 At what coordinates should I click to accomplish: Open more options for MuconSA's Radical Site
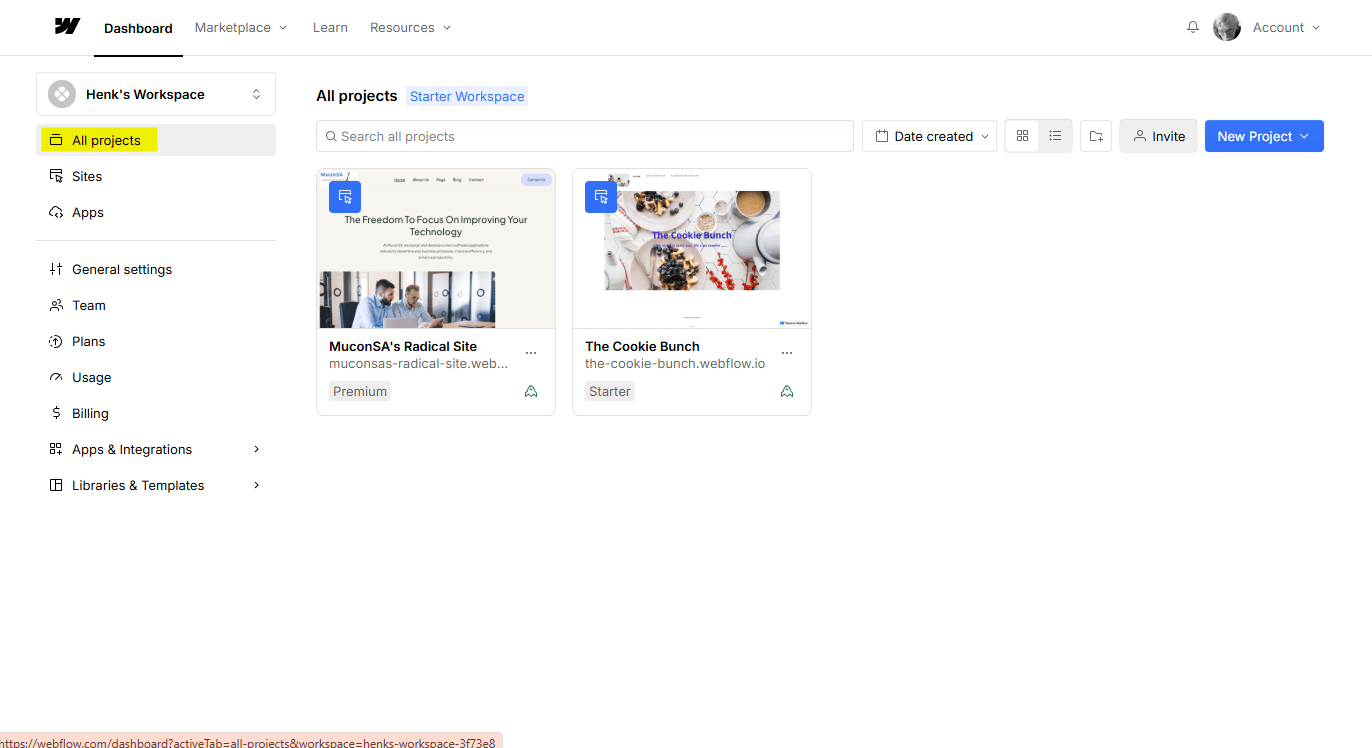pyautogui.click(x=531, y=353)
